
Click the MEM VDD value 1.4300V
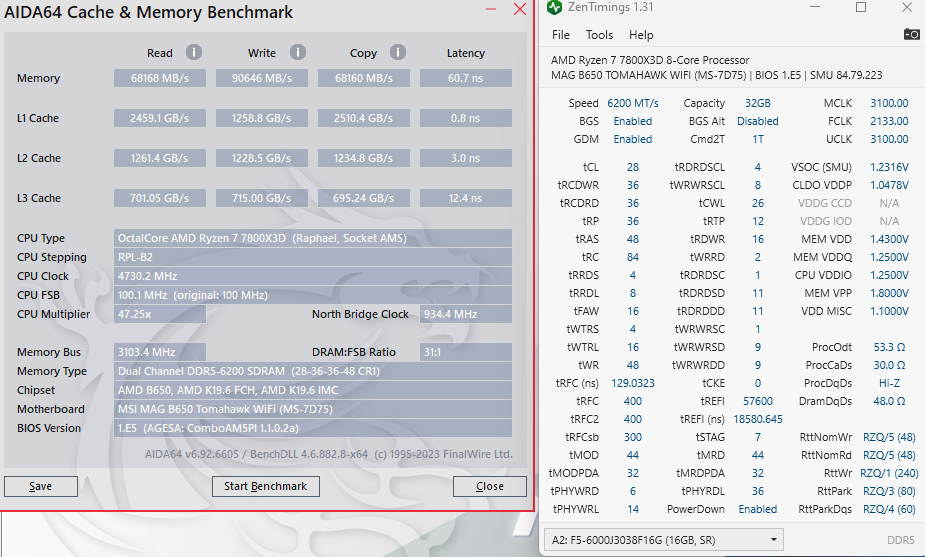(x=889, y=239)
